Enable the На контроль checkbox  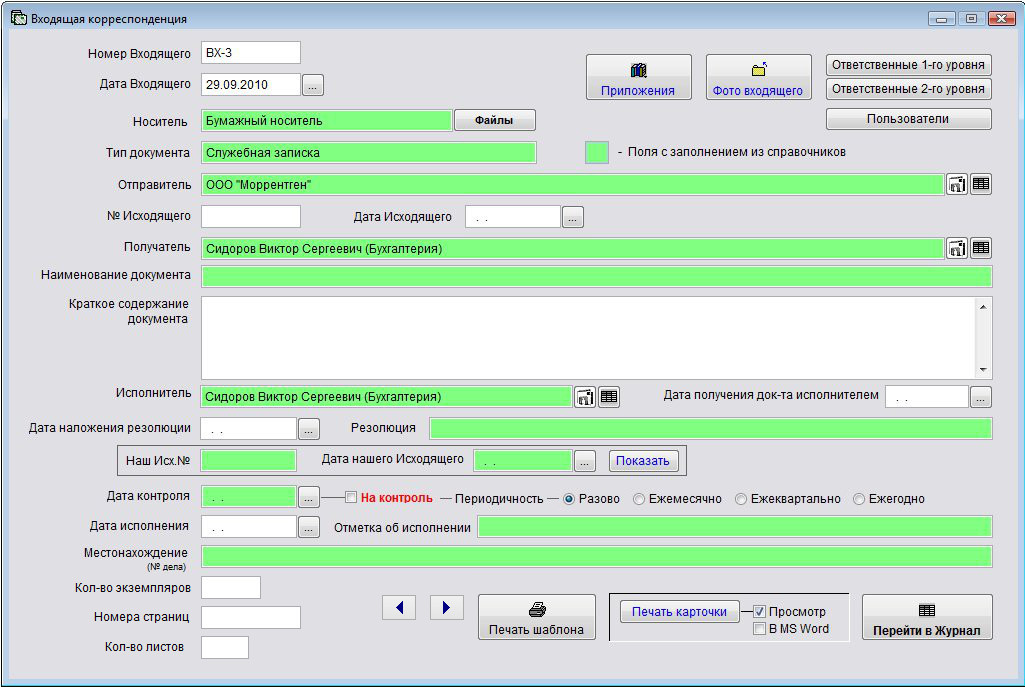click(x=351, y=498)
